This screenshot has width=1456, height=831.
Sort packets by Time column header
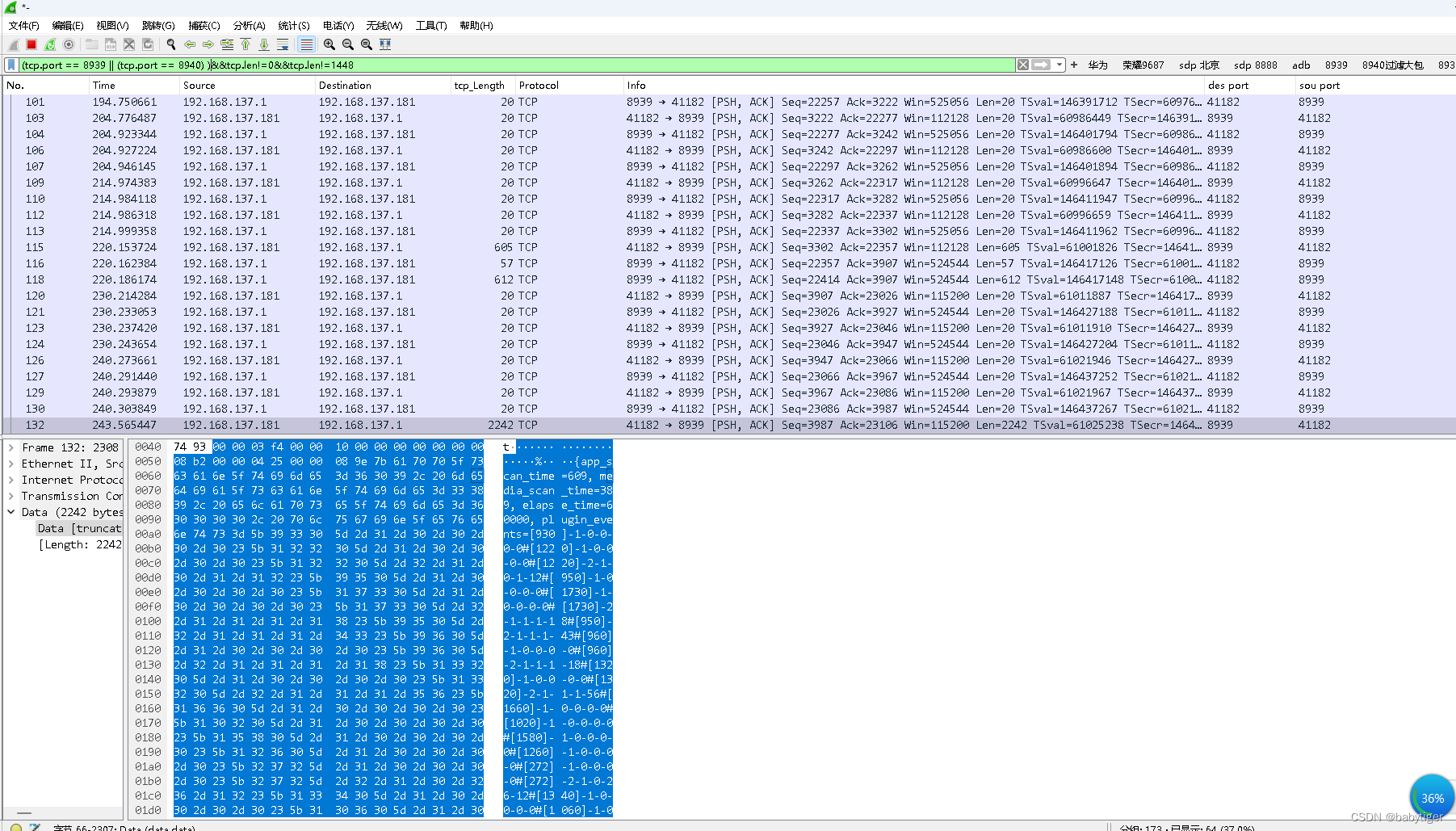(x=134, y=85)
